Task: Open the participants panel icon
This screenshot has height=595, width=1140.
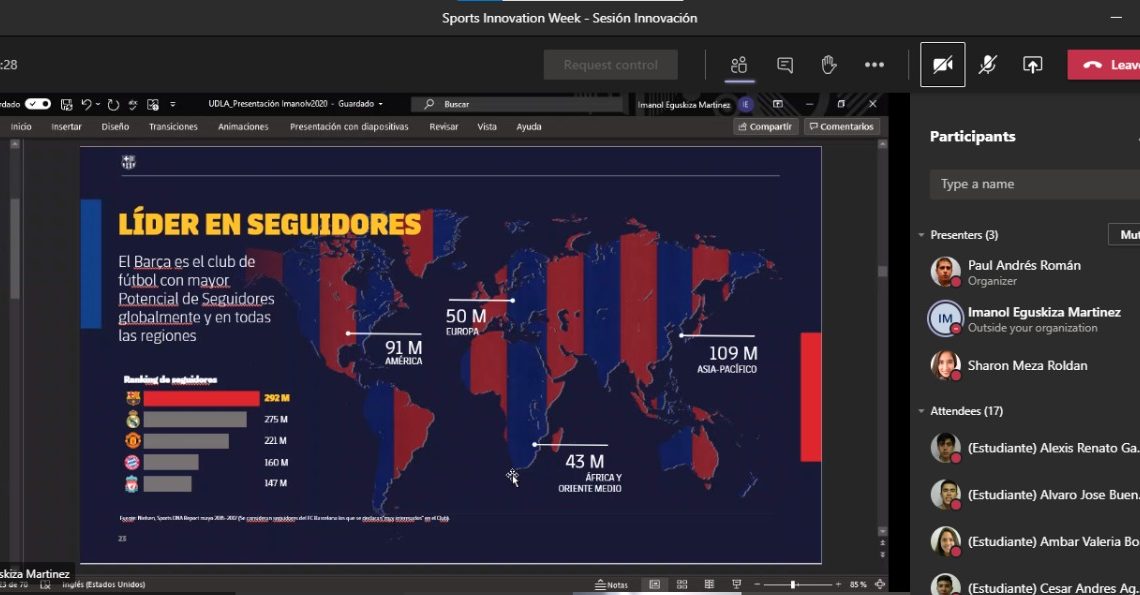Action: pyautogui.click(x=738, y=65)
